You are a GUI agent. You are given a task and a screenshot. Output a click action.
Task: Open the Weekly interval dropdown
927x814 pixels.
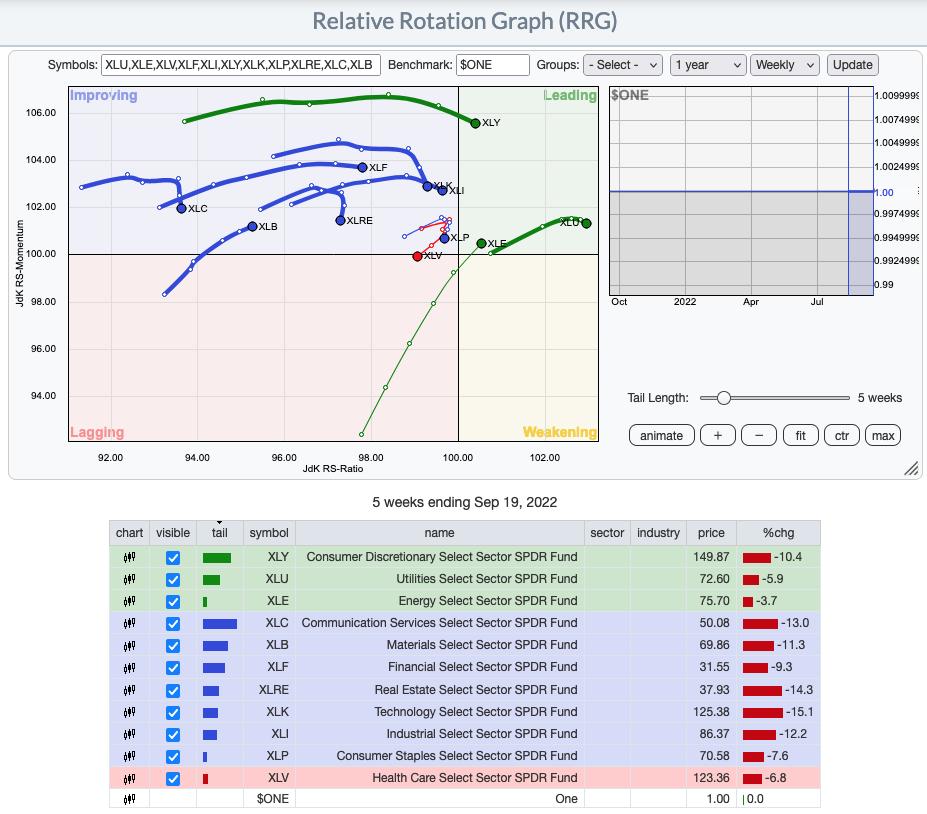785,65
